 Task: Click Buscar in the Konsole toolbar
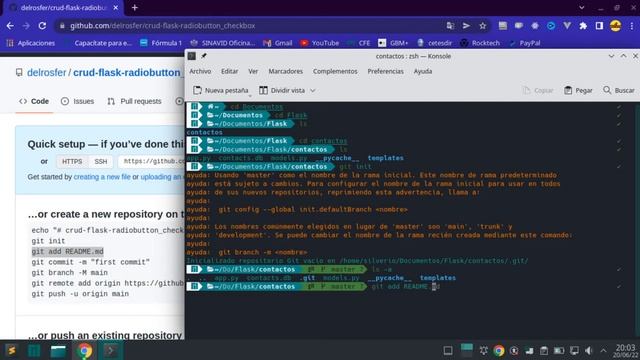coord(619,90)
